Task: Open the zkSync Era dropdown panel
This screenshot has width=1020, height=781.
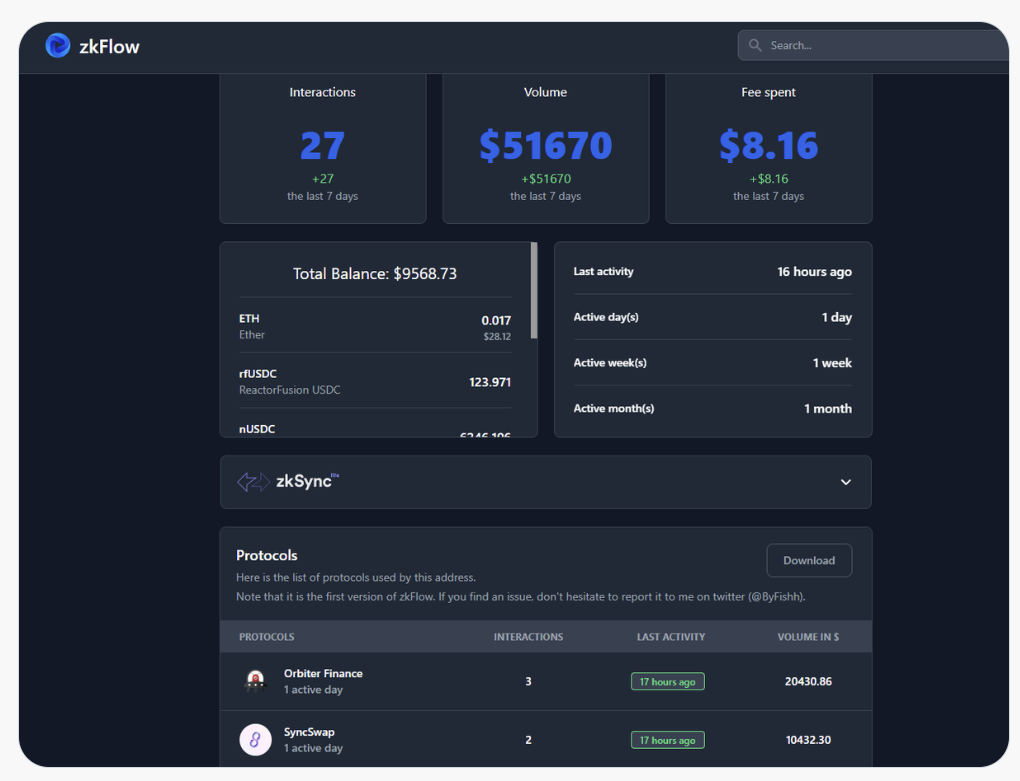Action: pos(545,482)
